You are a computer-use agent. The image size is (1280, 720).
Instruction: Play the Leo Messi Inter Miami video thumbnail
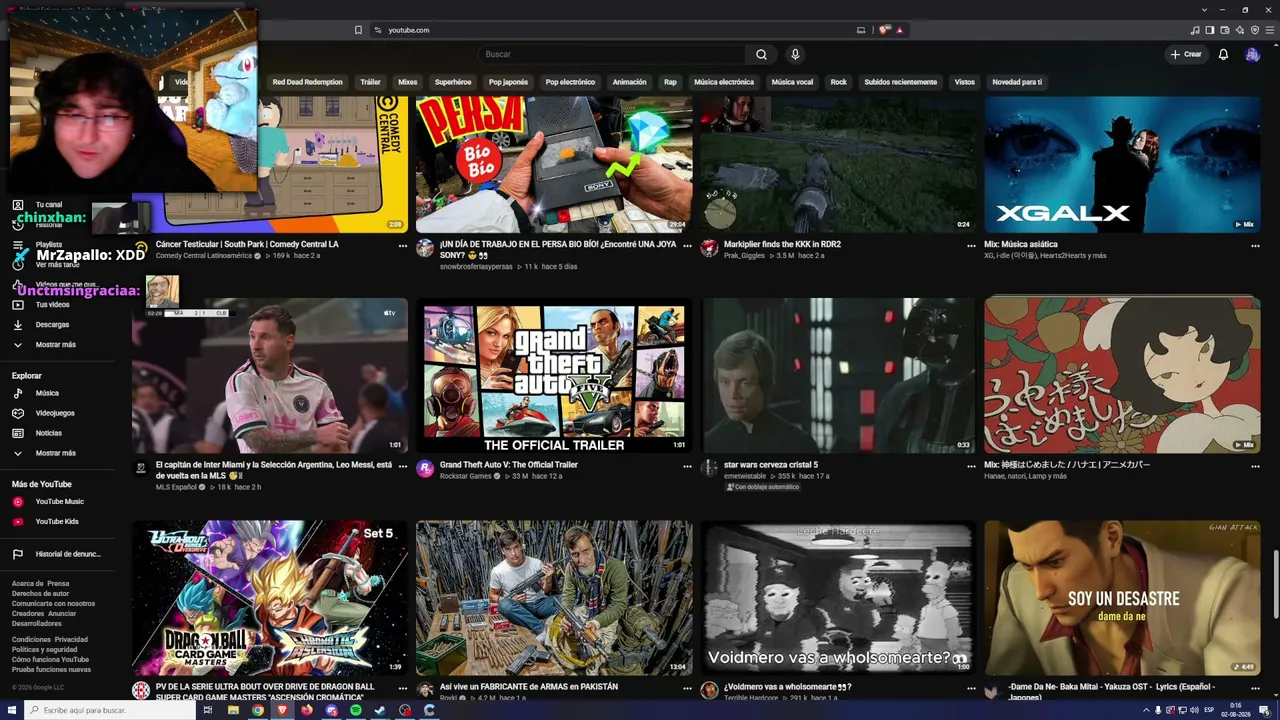pos(270,375)
